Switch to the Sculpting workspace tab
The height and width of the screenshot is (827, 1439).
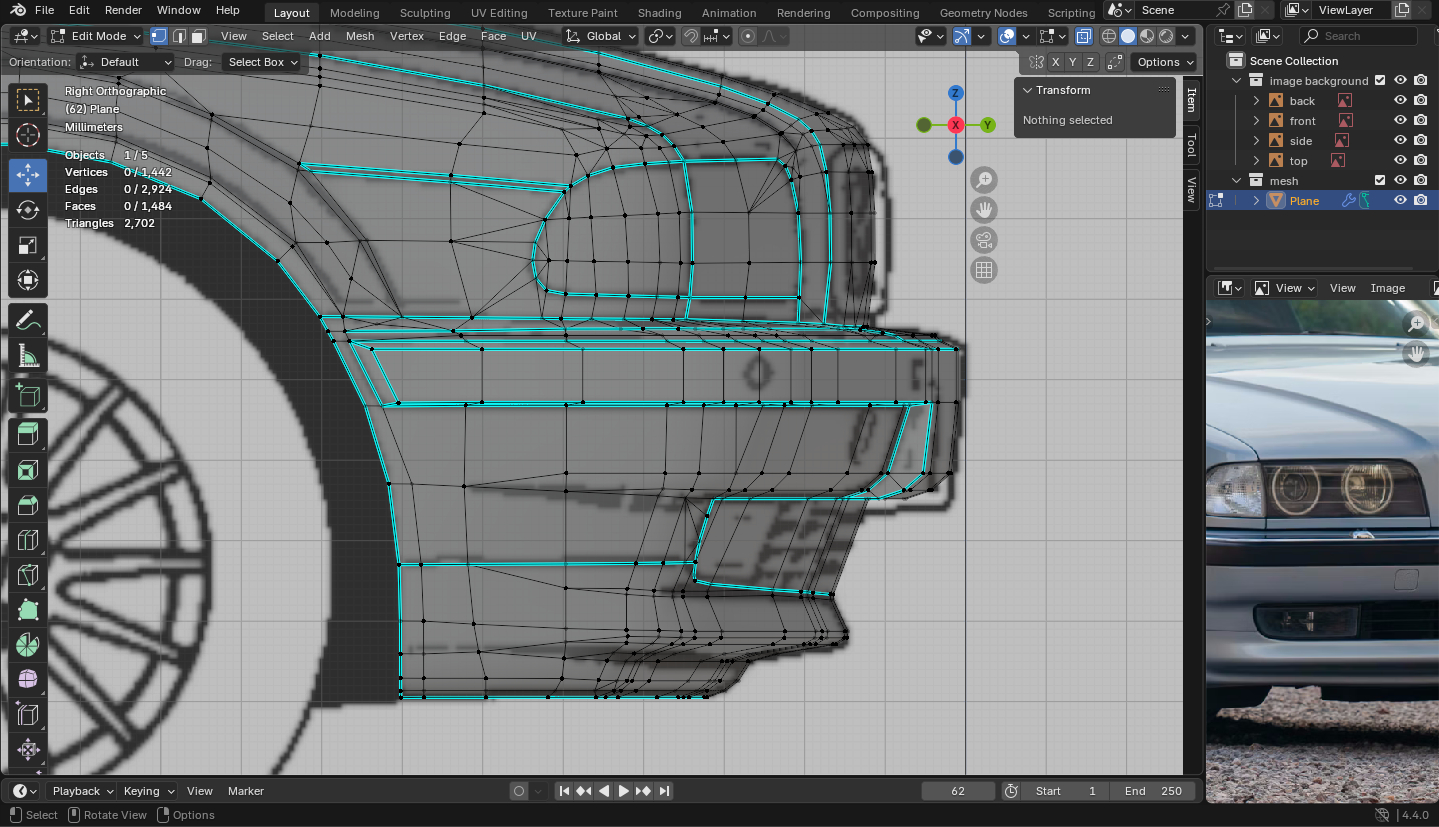pos(425,13)
